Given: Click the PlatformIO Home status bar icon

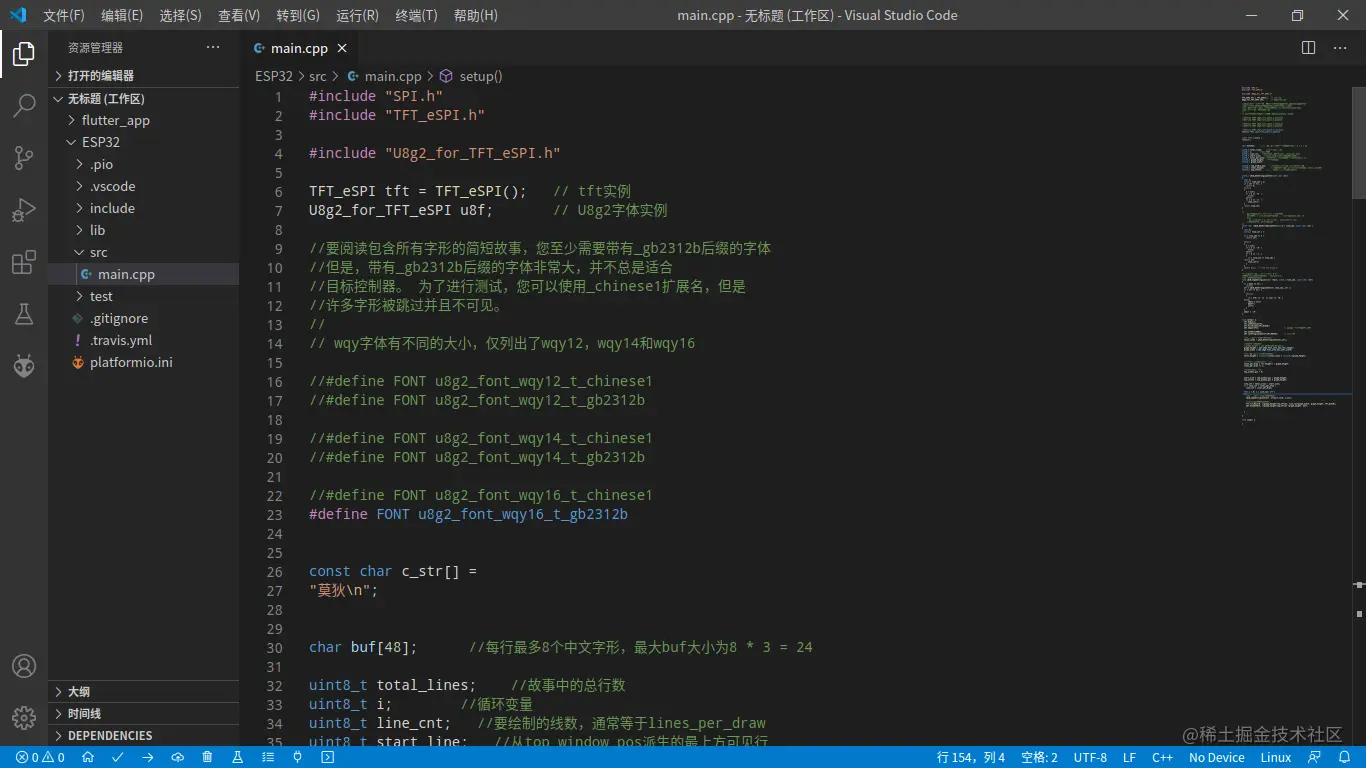Looking at the screenshot, I should click(x=88, y=758).
